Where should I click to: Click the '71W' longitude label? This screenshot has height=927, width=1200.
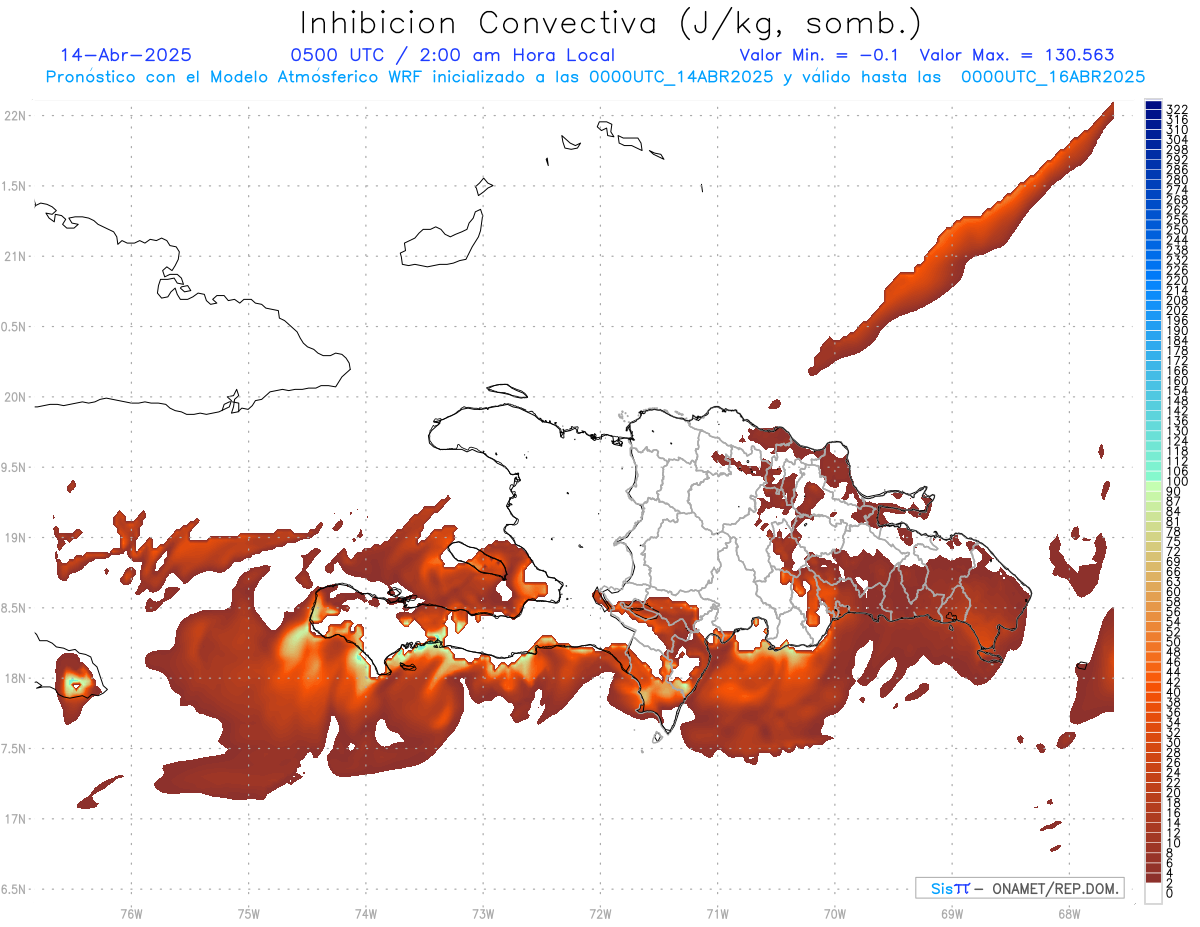coord(717,913)
